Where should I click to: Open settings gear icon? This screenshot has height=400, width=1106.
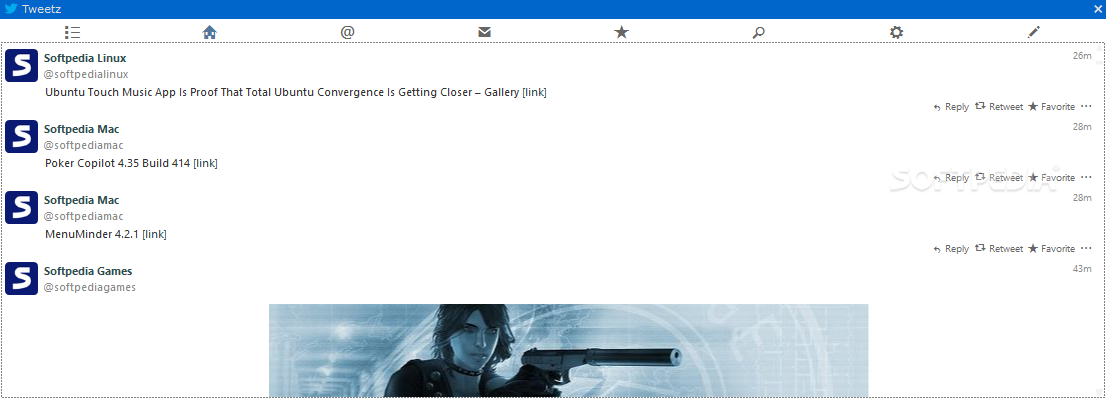click(x=896, y=32)
